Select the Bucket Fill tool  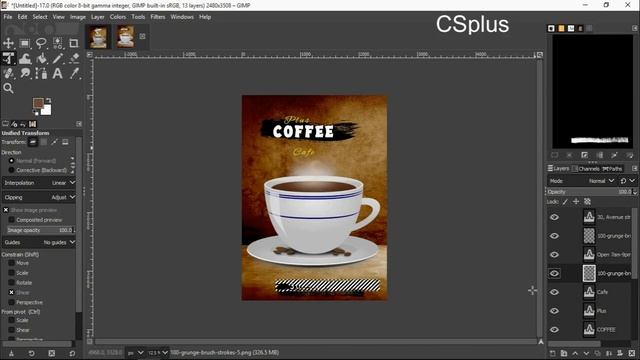click(41, 58)
